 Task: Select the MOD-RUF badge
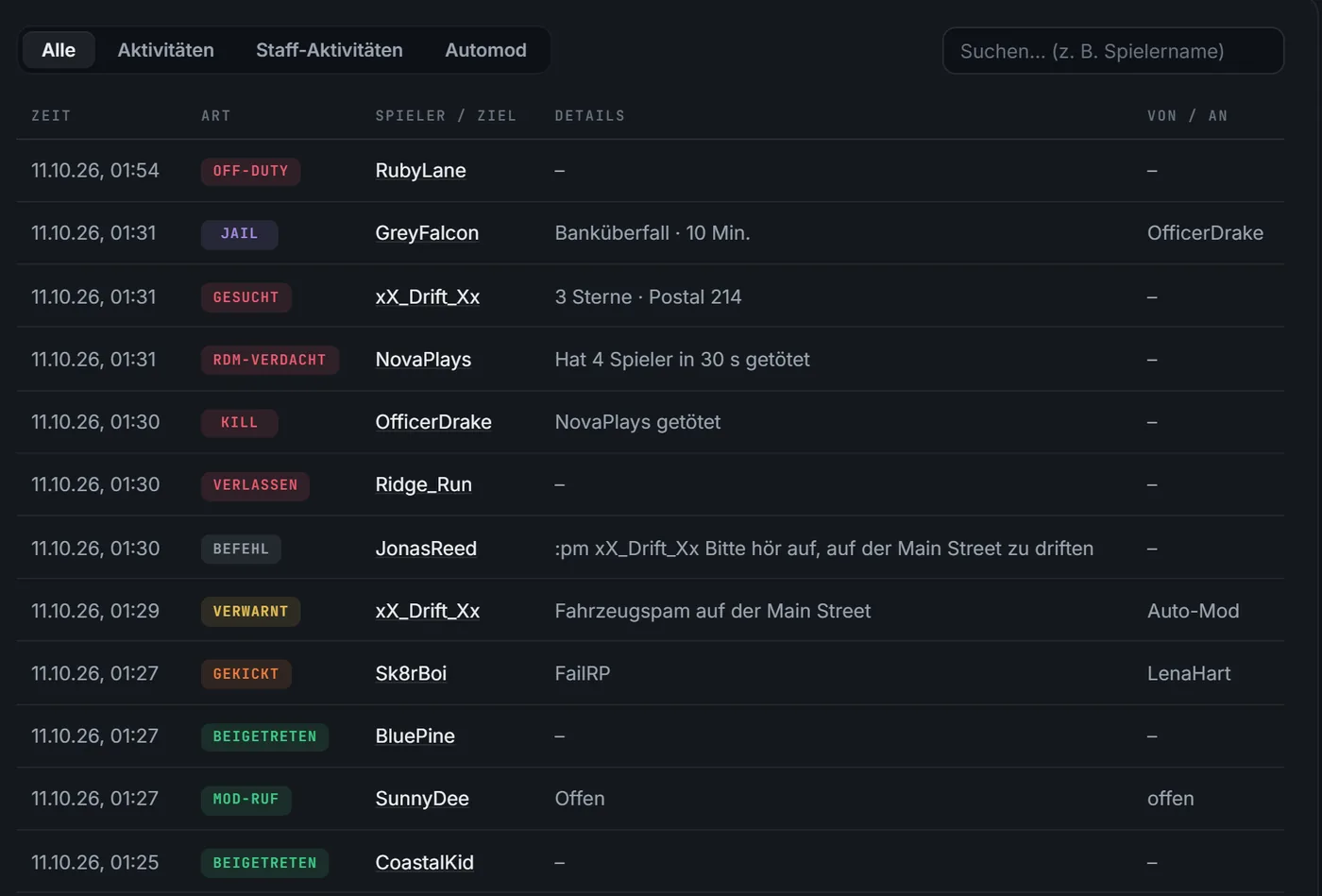(x=246, y=800)
